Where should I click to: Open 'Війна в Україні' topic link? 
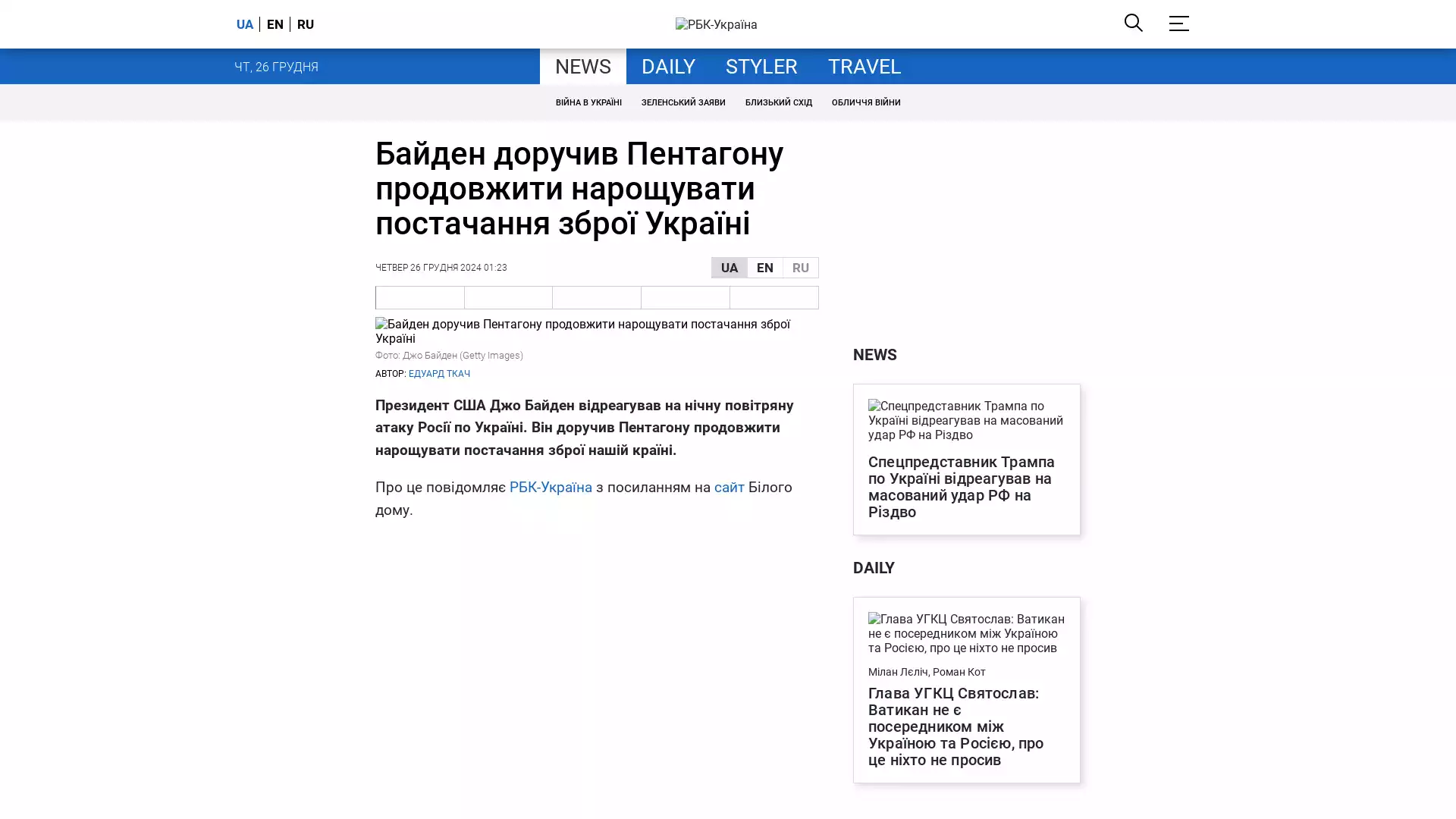click(x=588, y=102)
